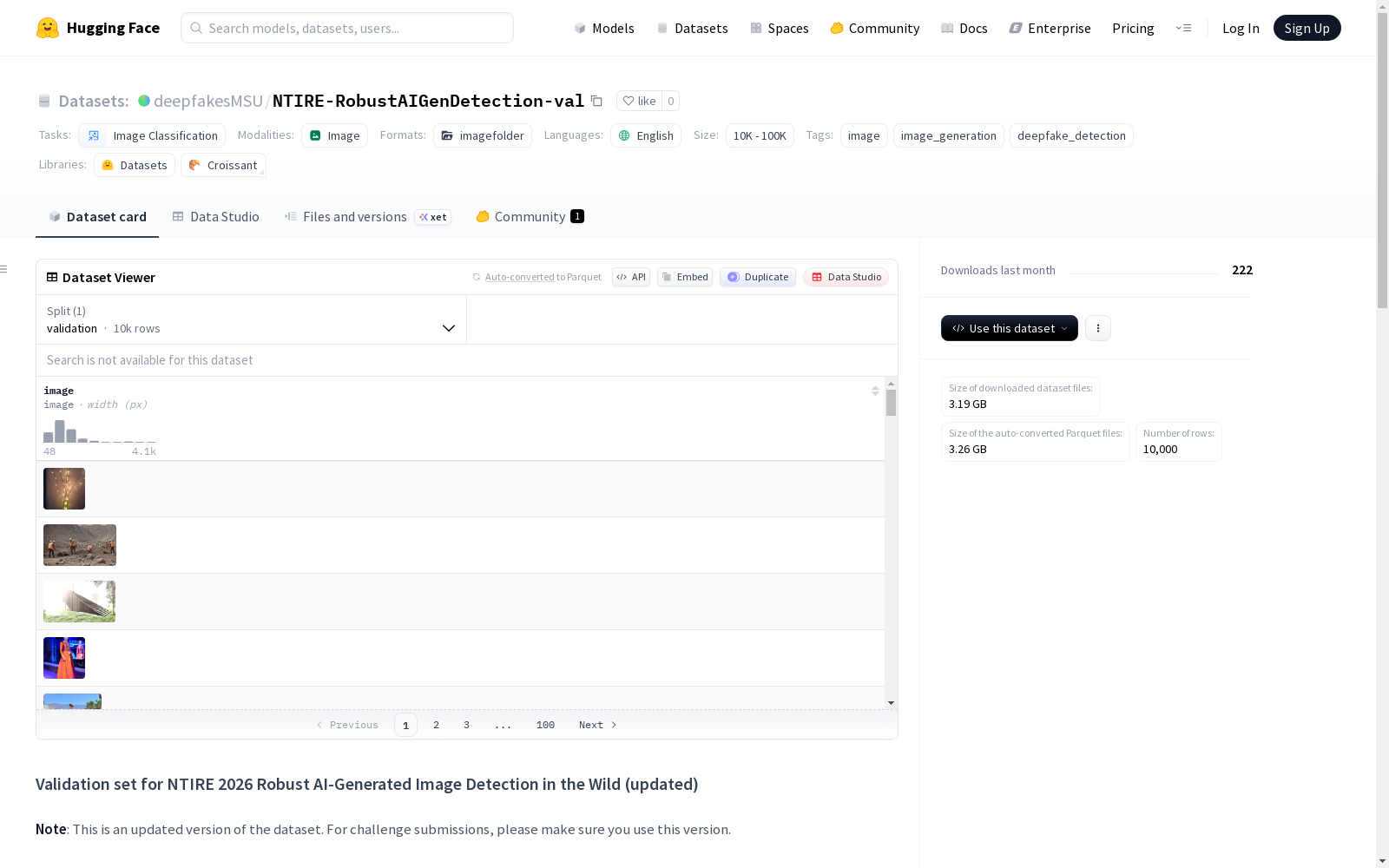The width and height of the screenshot is (1389, 868).
Task: Click the image tag
Action: tap(864, 135)
